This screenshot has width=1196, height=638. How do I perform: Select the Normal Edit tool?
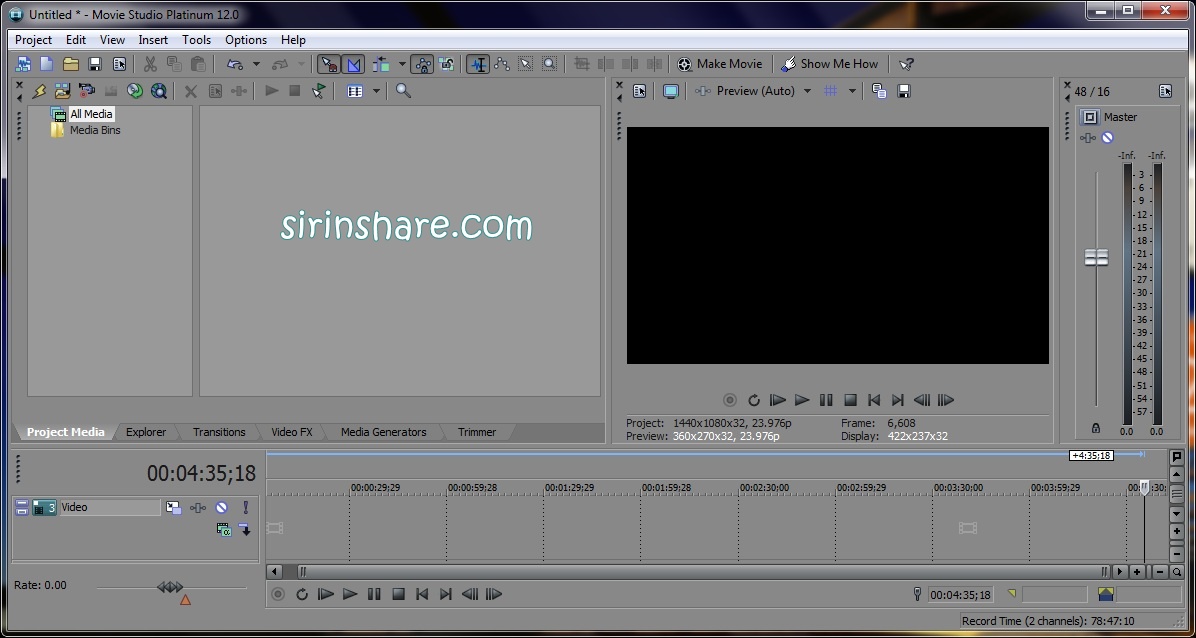coord(478,64)
